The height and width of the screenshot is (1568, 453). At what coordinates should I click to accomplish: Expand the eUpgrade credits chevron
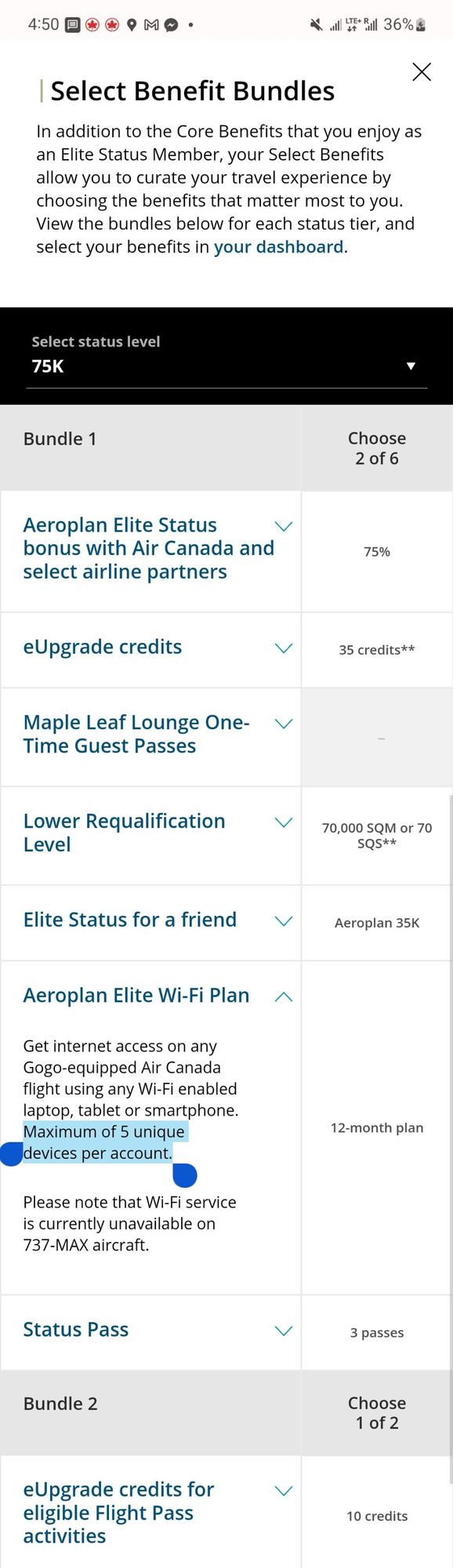coord(284,648)
